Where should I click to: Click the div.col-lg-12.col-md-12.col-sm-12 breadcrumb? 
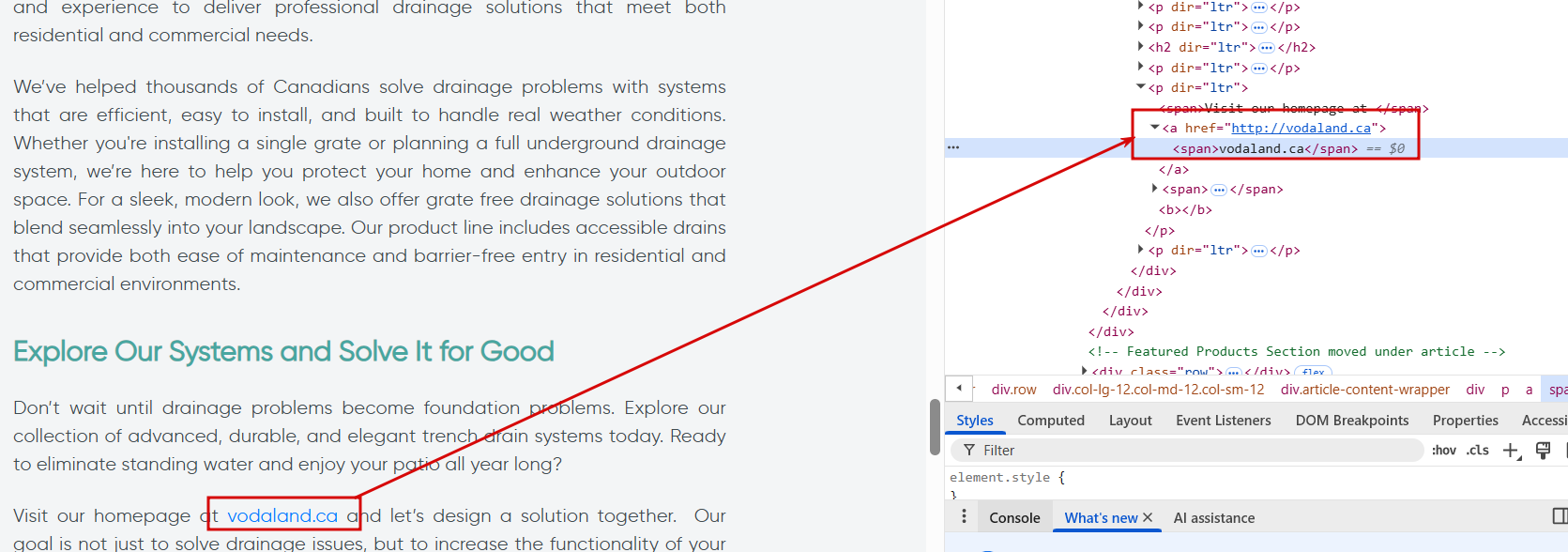tap(1158, 390)
